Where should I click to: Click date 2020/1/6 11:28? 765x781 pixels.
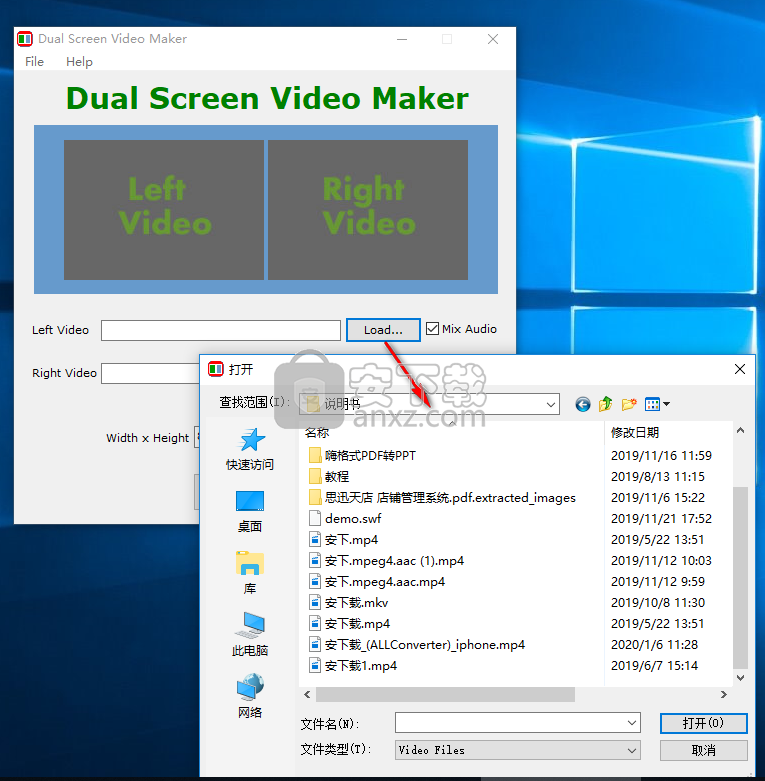point(654,645)
